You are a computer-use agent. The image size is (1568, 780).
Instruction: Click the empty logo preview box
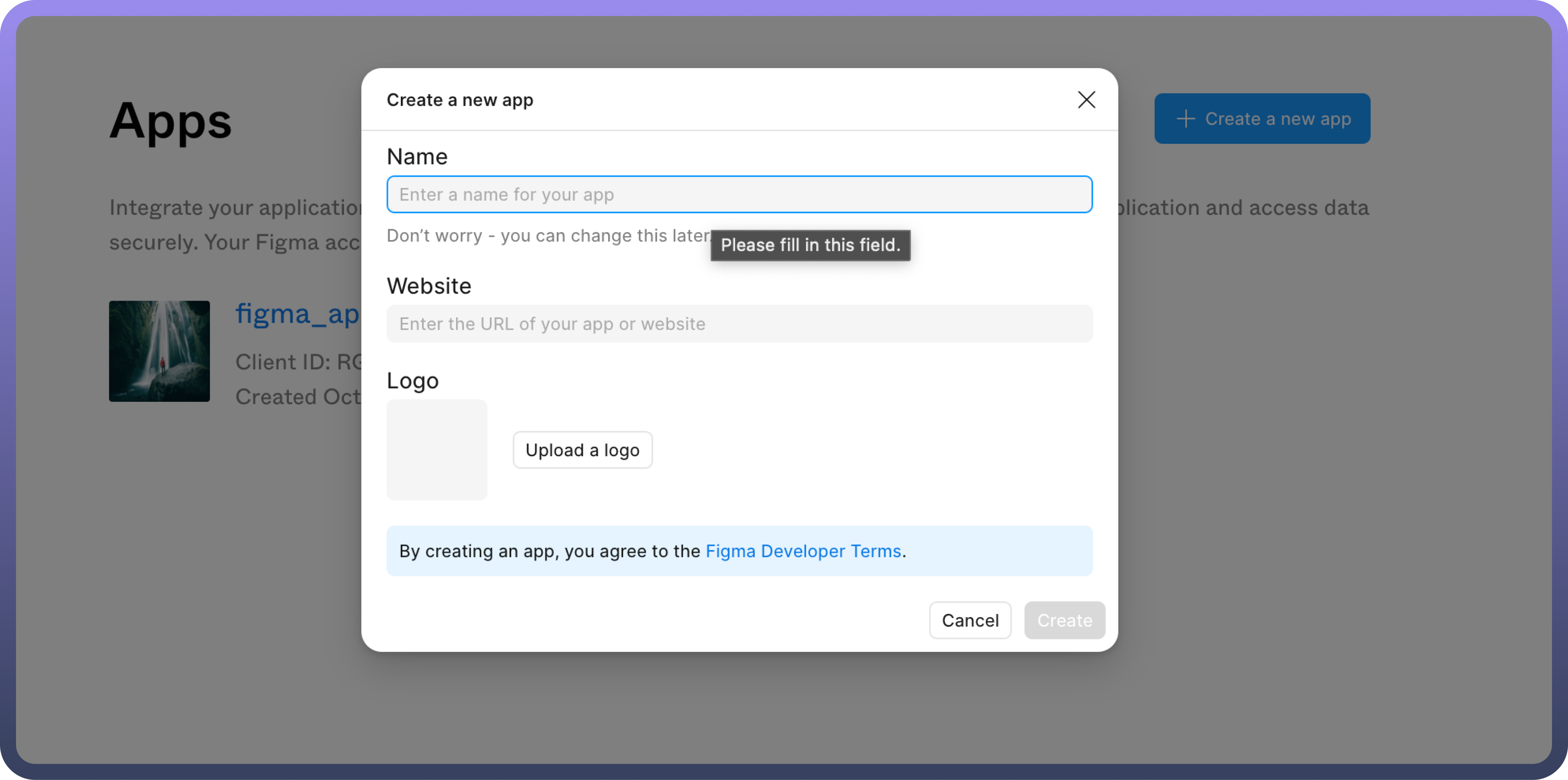click(x=436, y=450)
